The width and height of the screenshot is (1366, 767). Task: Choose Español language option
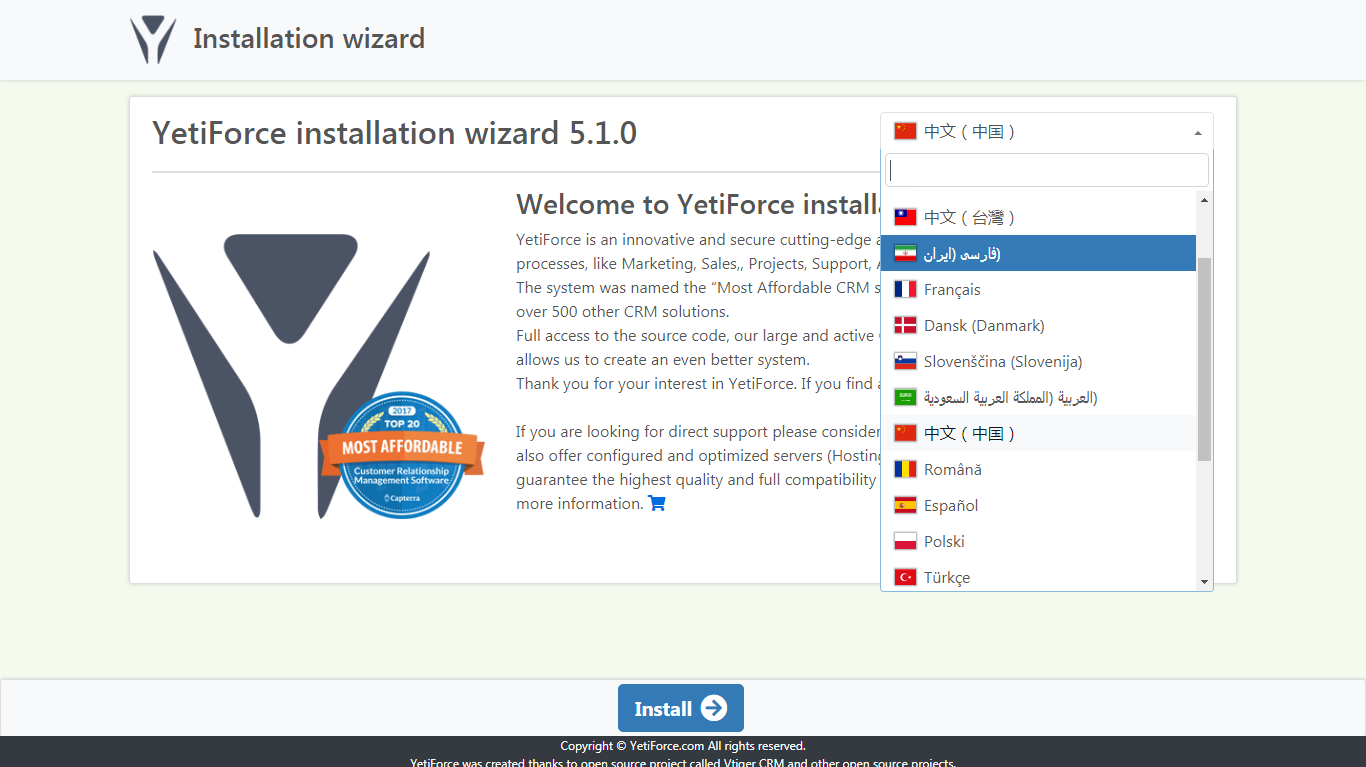(x=1038, y=505)
